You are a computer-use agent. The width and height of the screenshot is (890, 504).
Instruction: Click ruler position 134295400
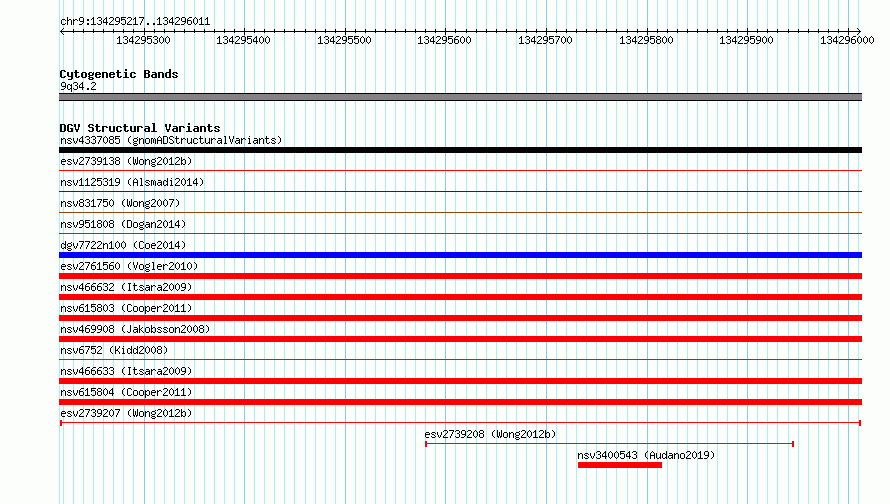244,40
